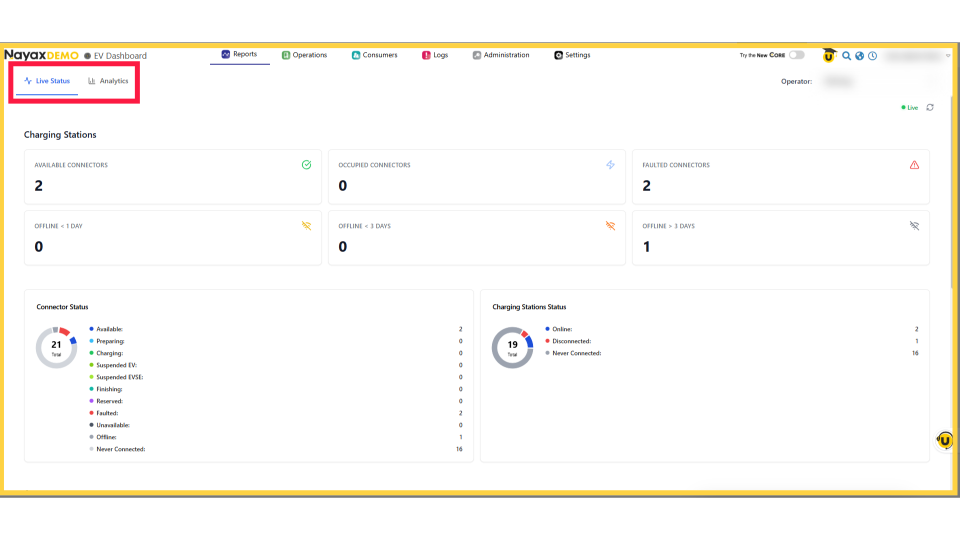Image resolution: width=960 pixels, height=540 pixels.
Task: Toggle the Try the New Core switch
Action: pos(796,55)
